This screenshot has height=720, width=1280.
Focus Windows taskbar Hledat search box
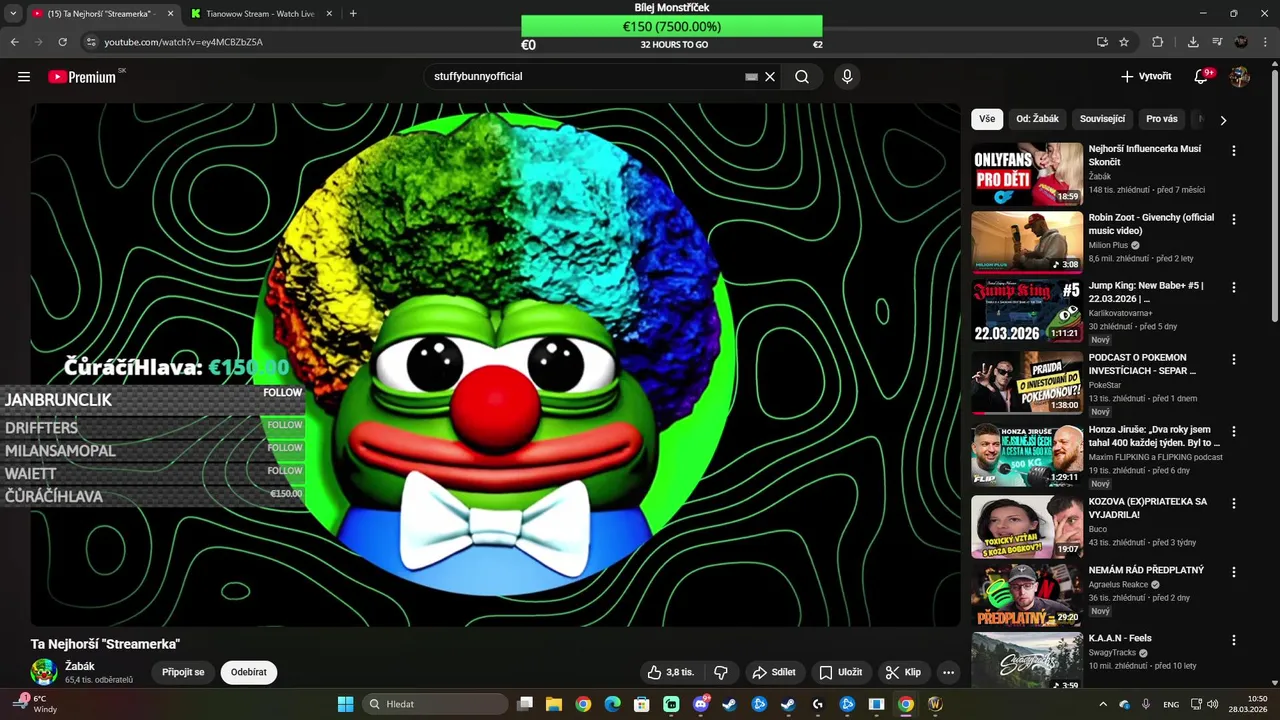coord(435,704)
